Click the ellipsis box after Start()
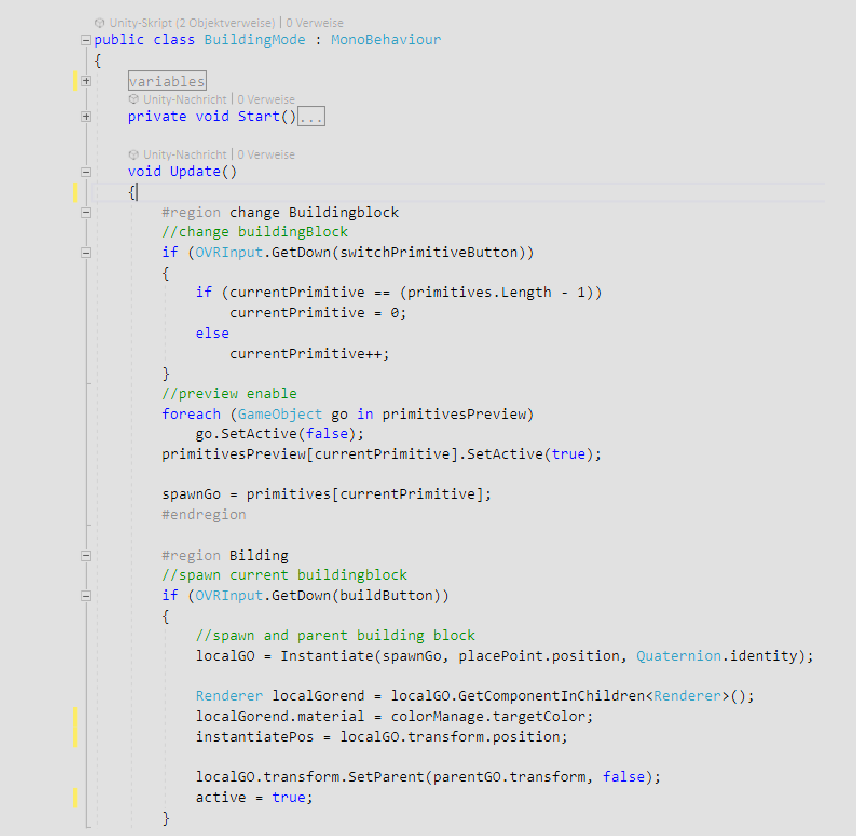Image resolution: width=856 pixels, height=836 pixels. 311,117
